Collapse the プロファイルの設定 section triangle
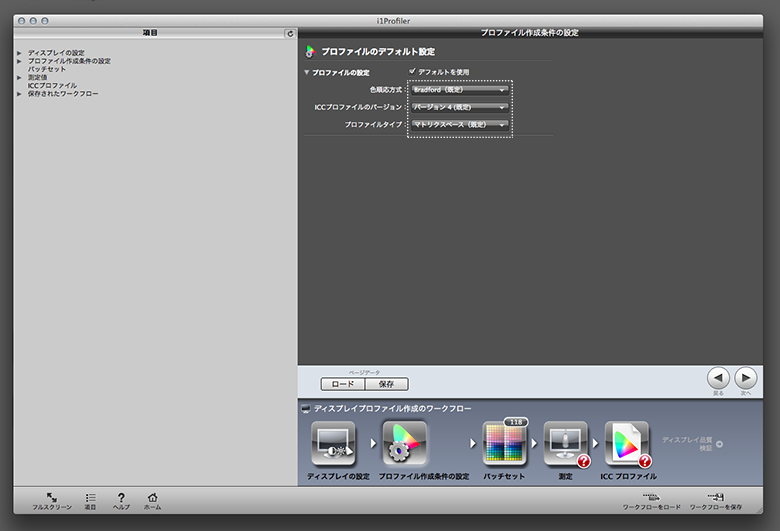Image resolution: width=780 pixels, height=531 pixels. click(307, 72)
